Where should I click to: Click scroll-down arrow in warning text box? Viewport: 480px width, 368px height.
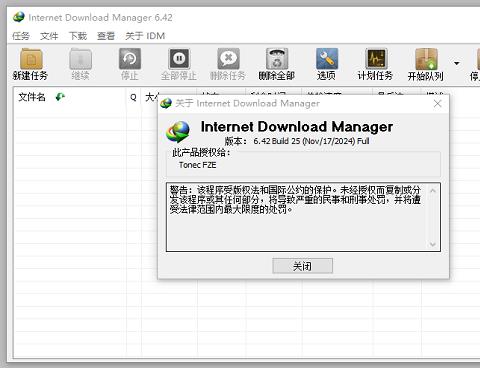[x=433, y=244]
